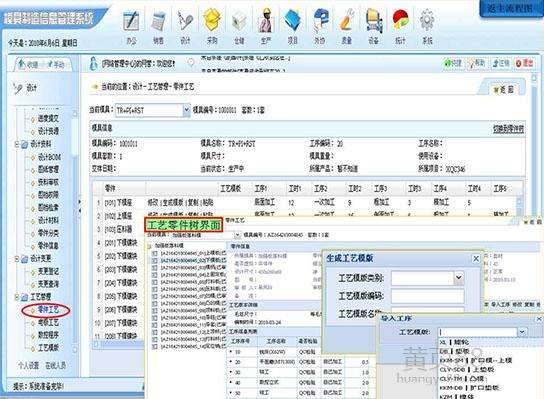This screenshot has height=399, width=544.
Task: Open 电极工艺 in the sidebar tree
Action: [48, 323]
